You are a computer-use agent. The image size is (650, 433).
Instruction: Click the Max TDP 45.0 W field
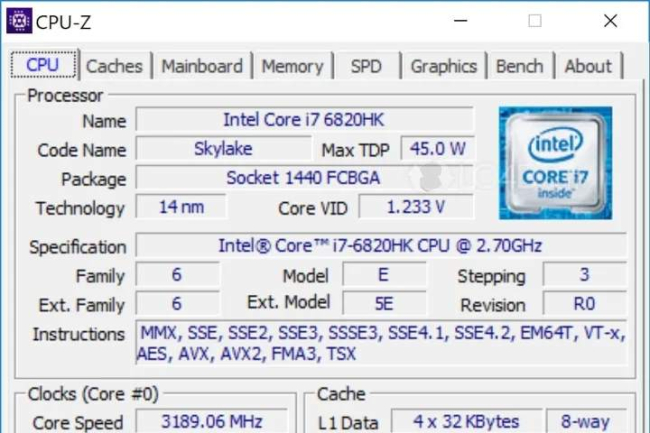(437, 149)
